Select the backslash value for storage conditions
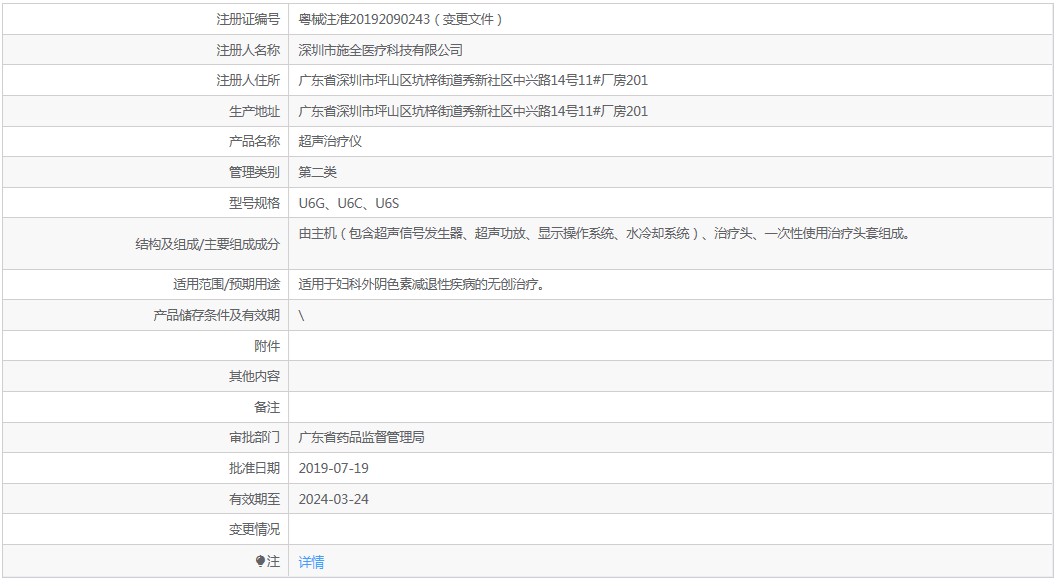1060x586 pixels. (302, 316)
